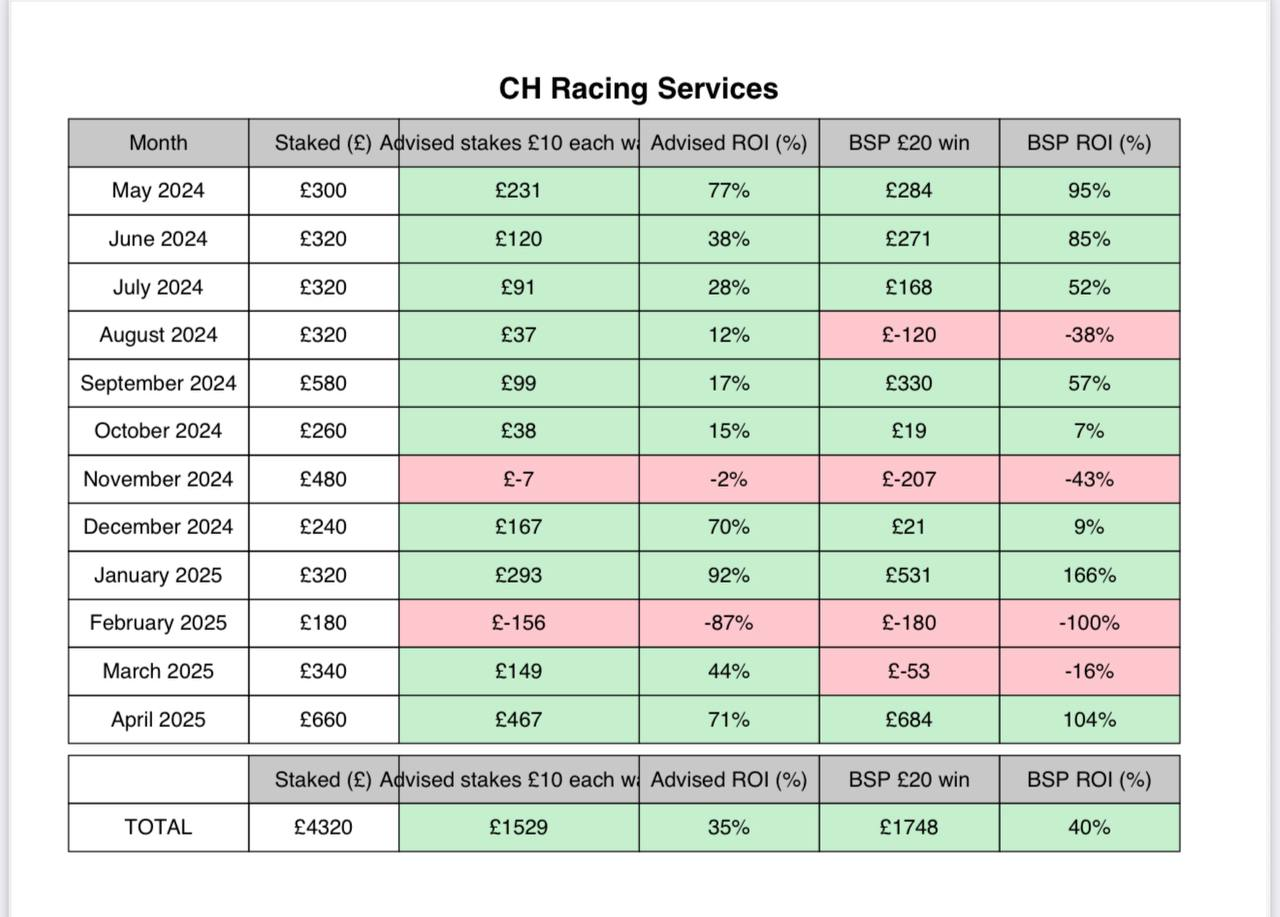Screen dimensions: 1280x917
Task: Select the March 2025 £-53 BSP cell
Action: (x=908, y=671)
